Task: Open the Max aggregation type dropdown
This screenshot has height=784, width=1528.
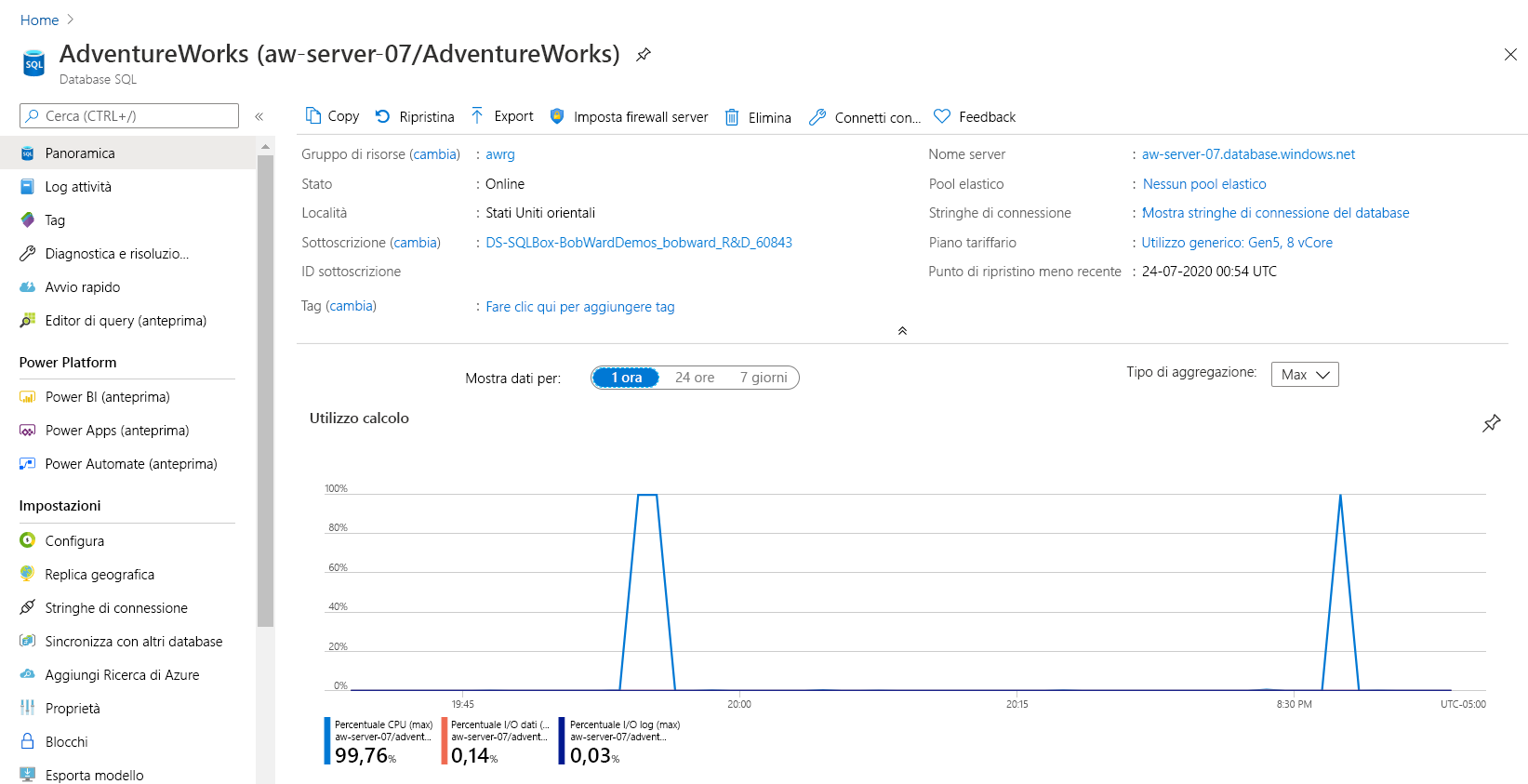Action: click(1305, 374)
